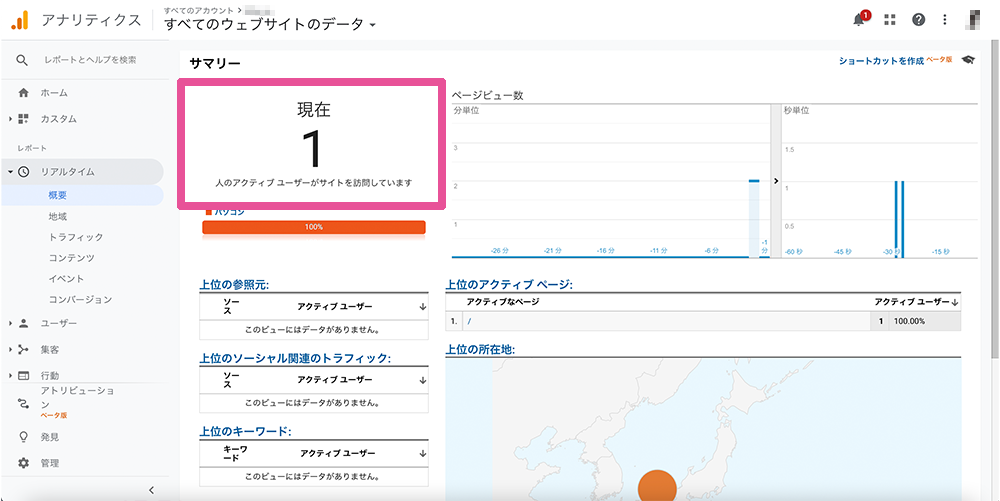Click the graduation cap education icon
This screenshot has height=501, width=1000.
coord(968,60)
